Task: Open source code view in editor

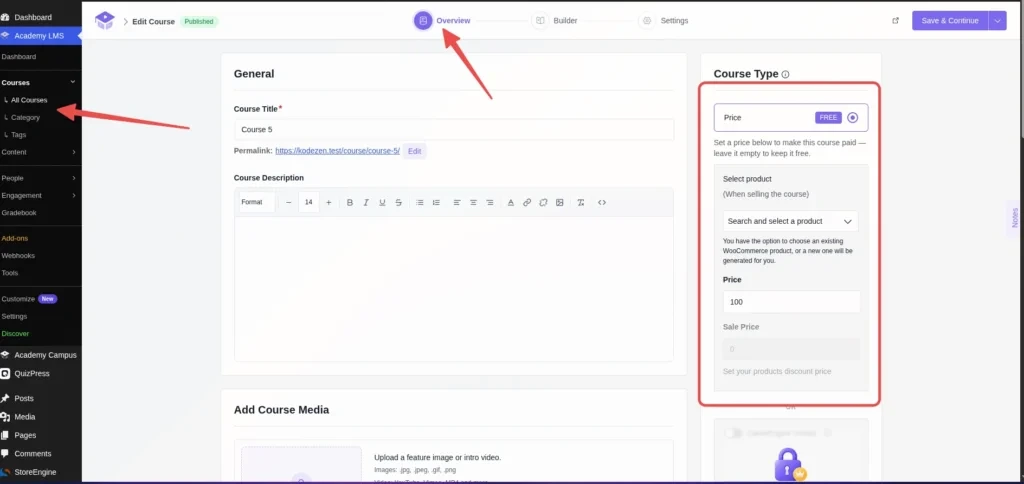Action: coord(602,202)
